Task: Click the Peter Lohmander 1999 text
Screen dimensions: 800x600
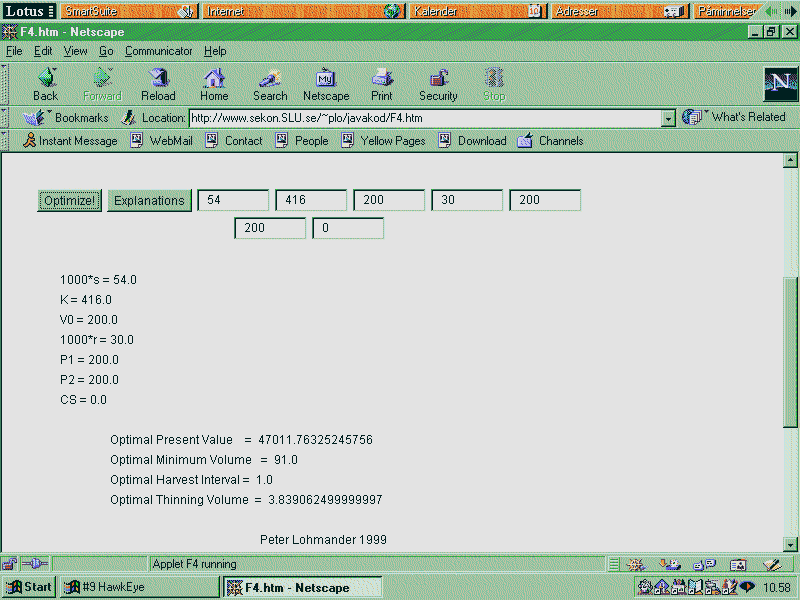Action: pos(323,540)
